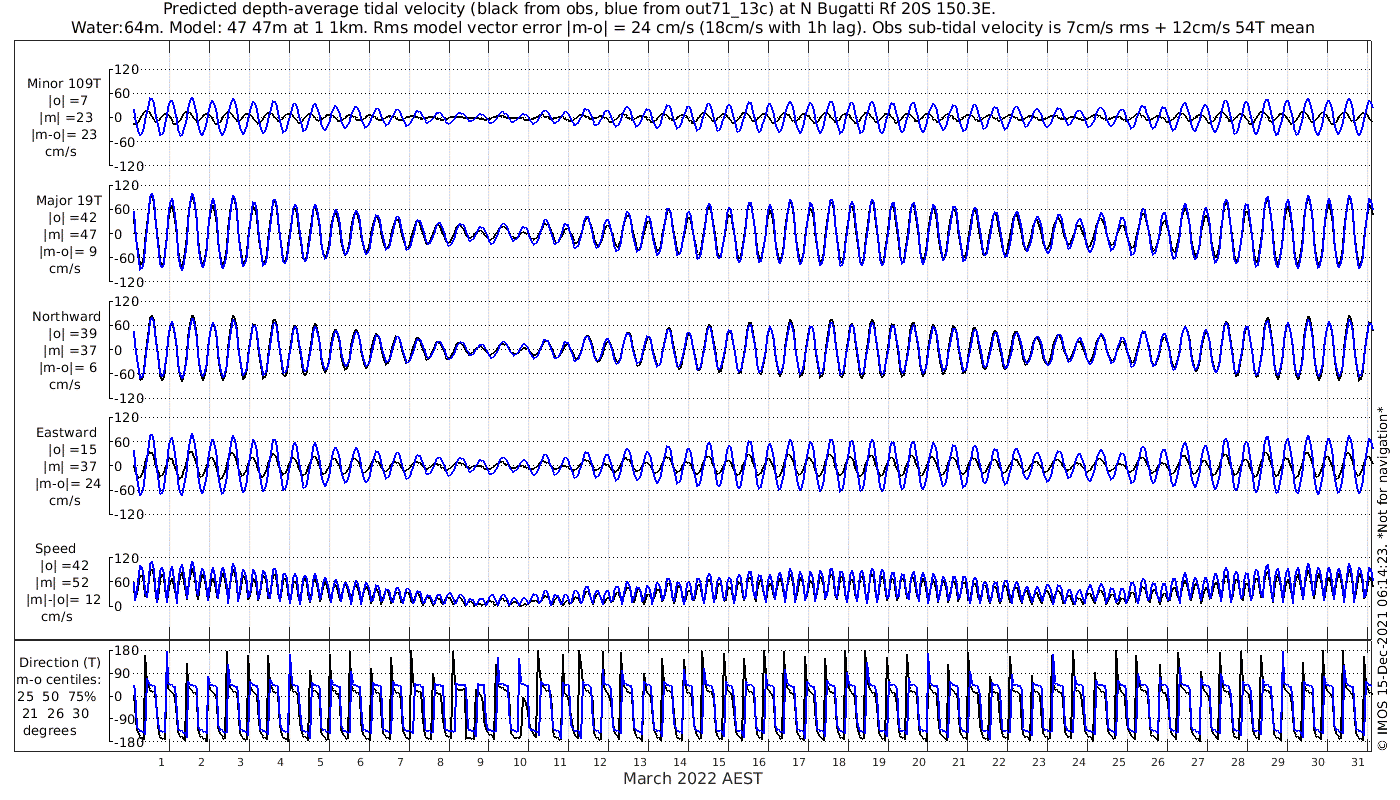Select the 'Northward' panel label
The width and height of the screenshot is (1400, 800).
click(x=66, y=317)
